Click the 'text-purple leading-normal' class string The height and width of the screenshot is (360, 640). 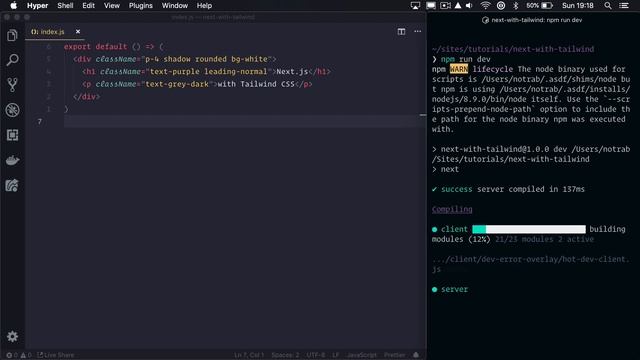208,71
